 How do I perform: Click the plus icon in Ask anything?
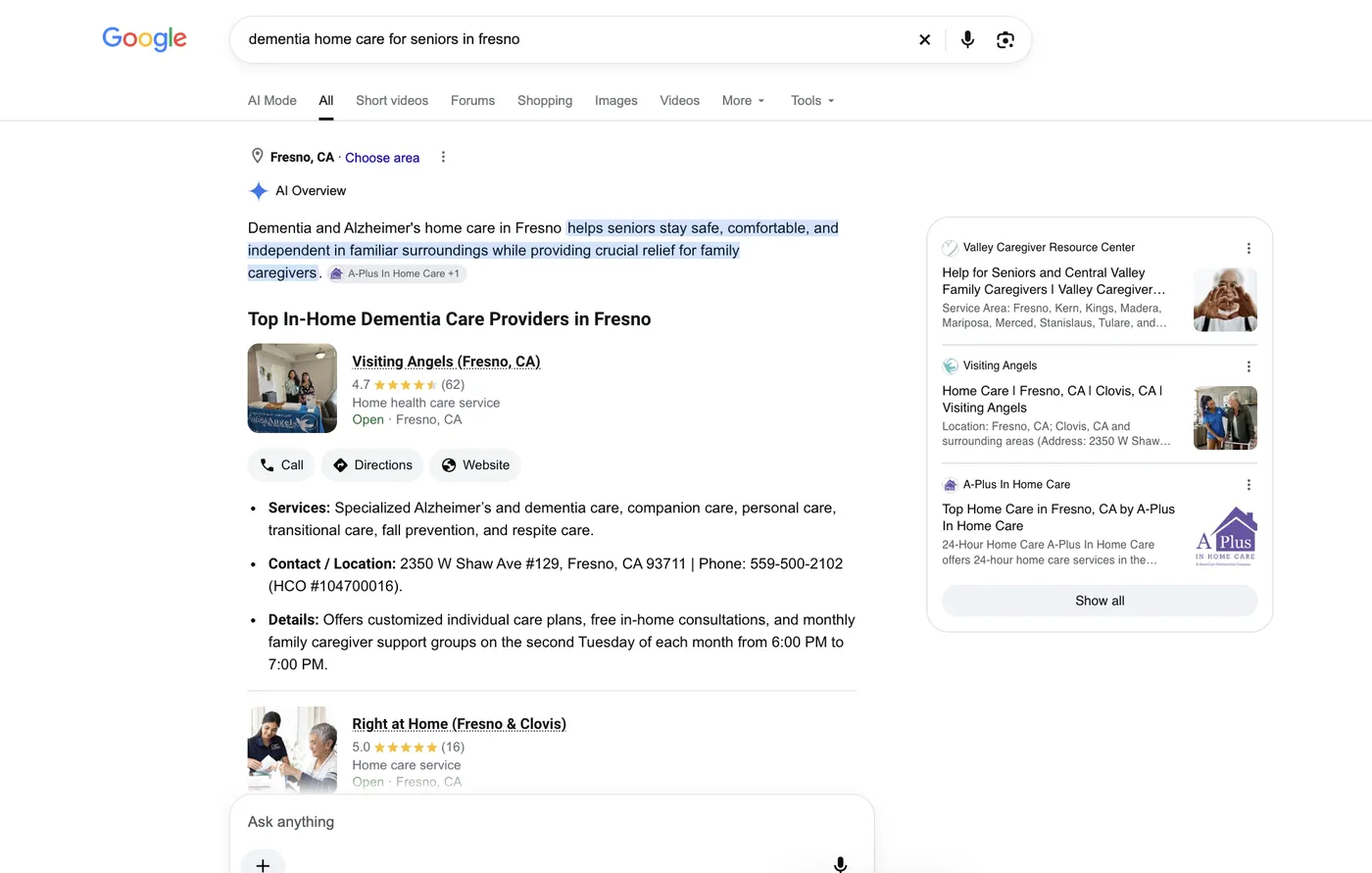pyautogui.click(x=263, y=865)
